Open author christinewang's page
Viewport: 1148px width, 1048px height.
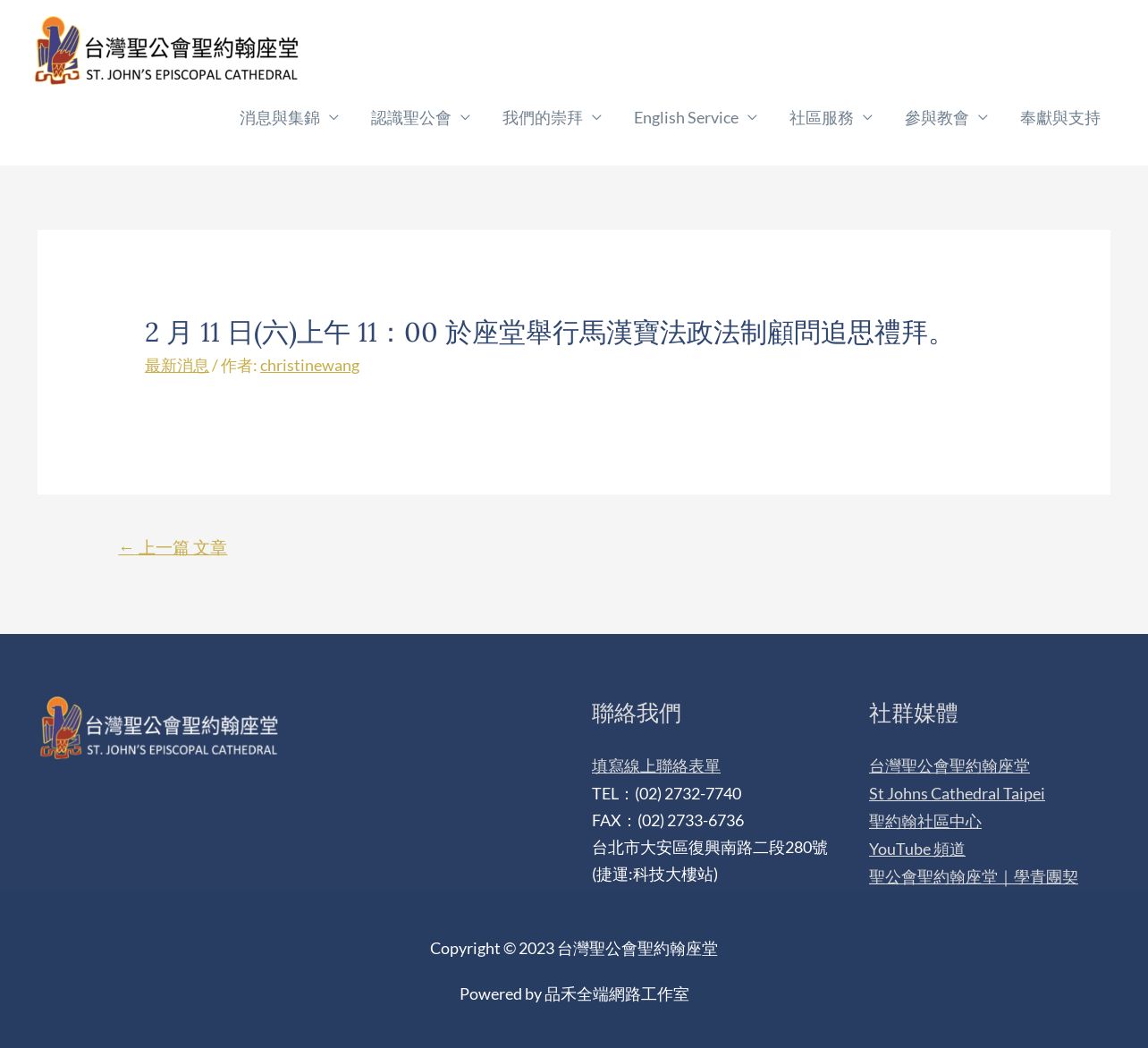tap(309, 365)
